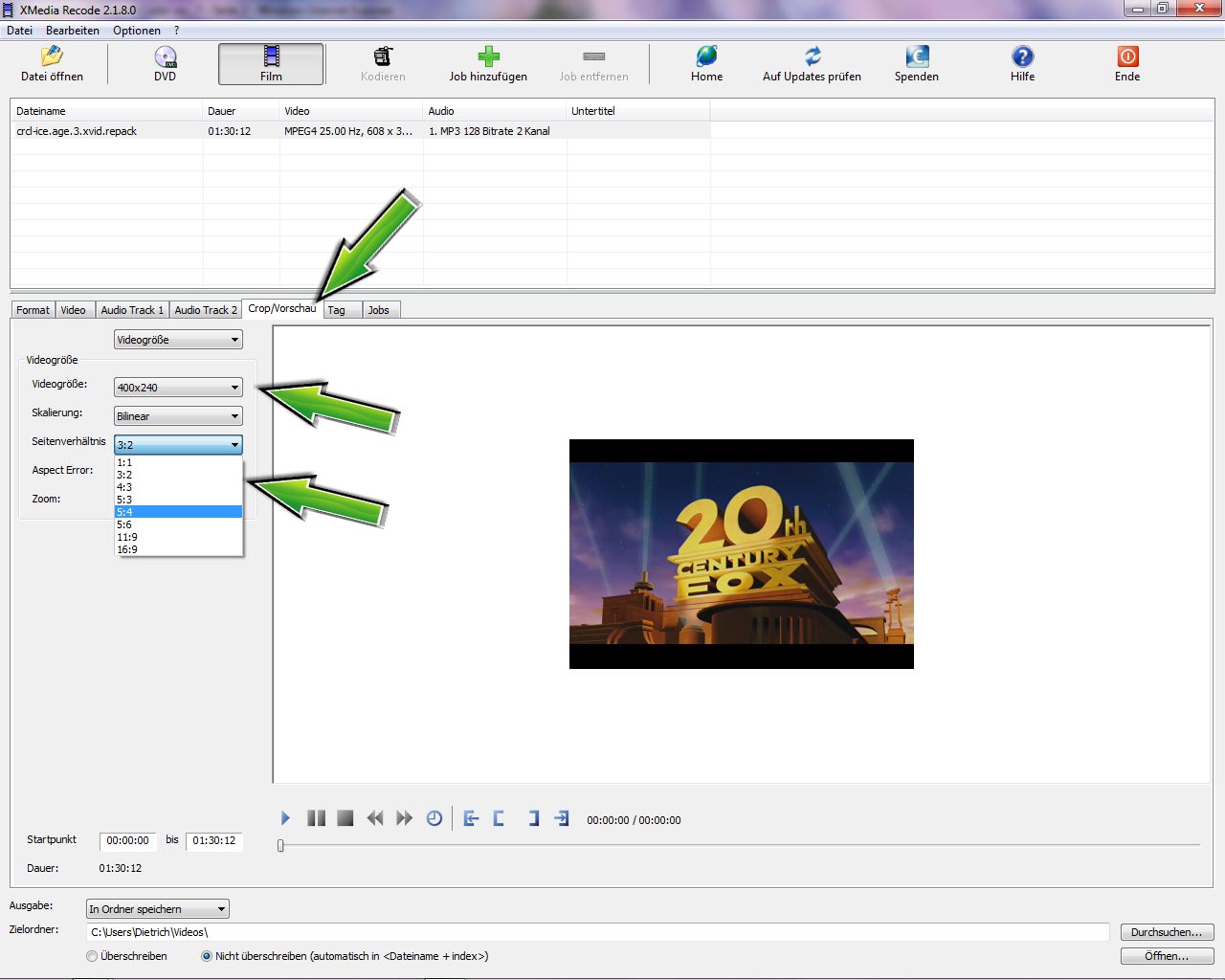Screen dimensions: 1225x980
Task: Open the Datei menu
Action: tap(19, 31)
